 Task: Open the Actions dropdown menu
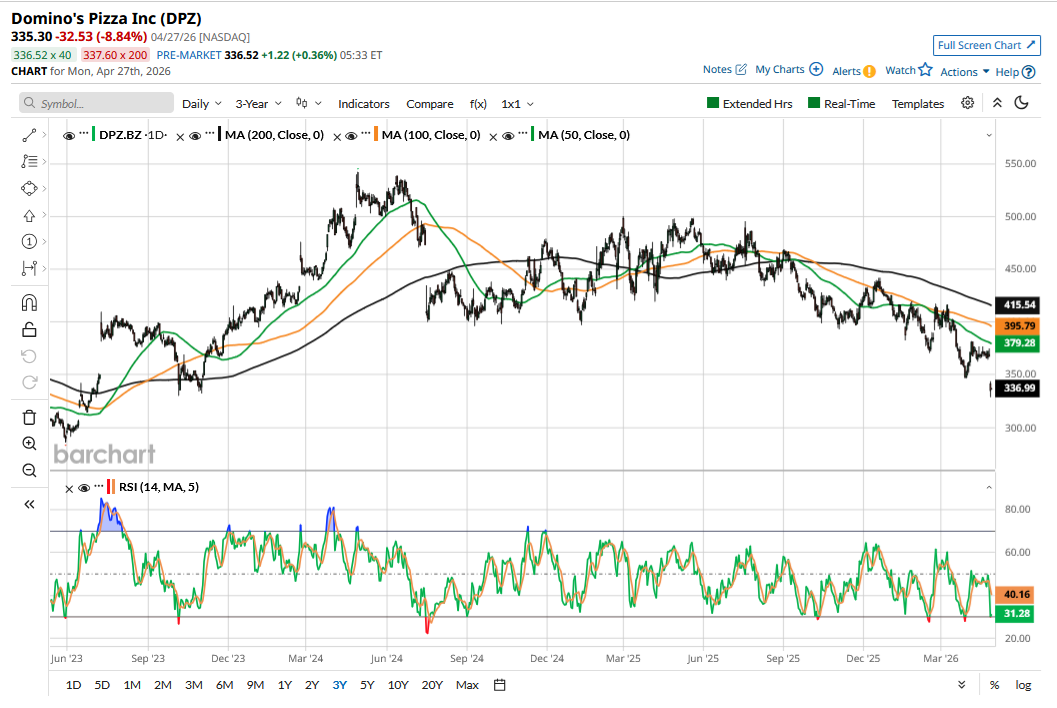[x=964, y=72]
